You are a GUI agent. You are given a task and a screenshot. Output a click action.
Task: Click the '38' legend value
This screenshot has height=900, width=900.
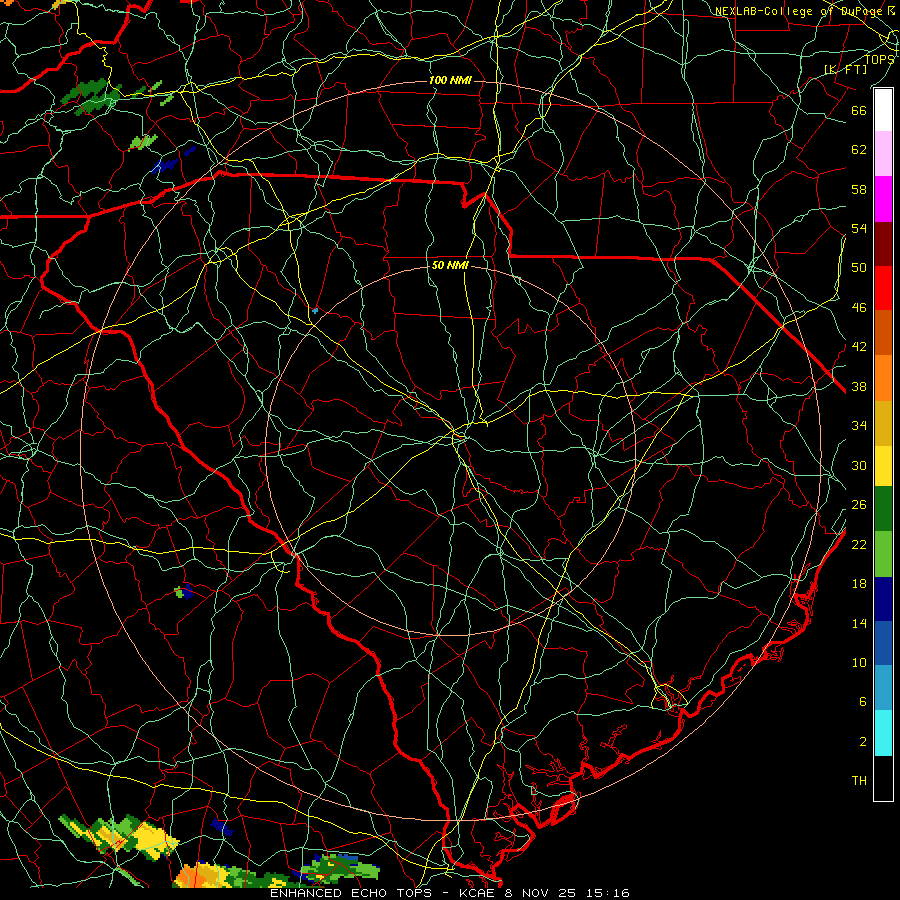859,387
